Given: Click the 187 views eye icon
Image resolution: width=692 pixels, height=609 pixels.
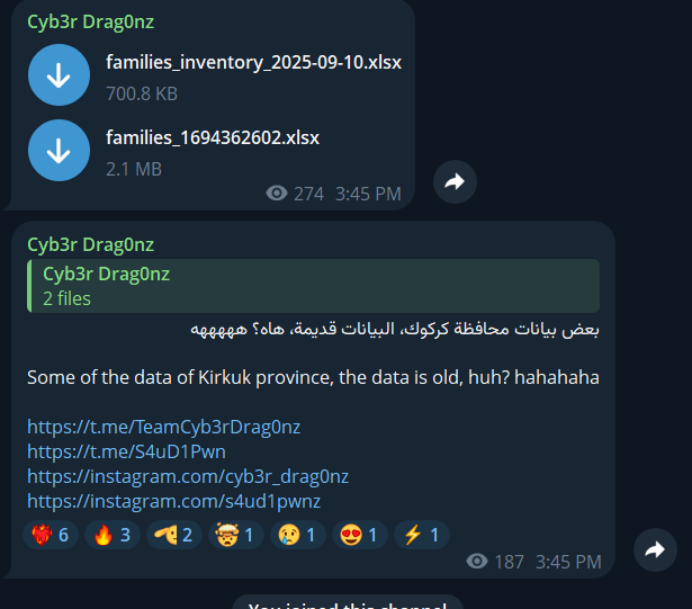Looking at the screenshot, I should [477, 561].
